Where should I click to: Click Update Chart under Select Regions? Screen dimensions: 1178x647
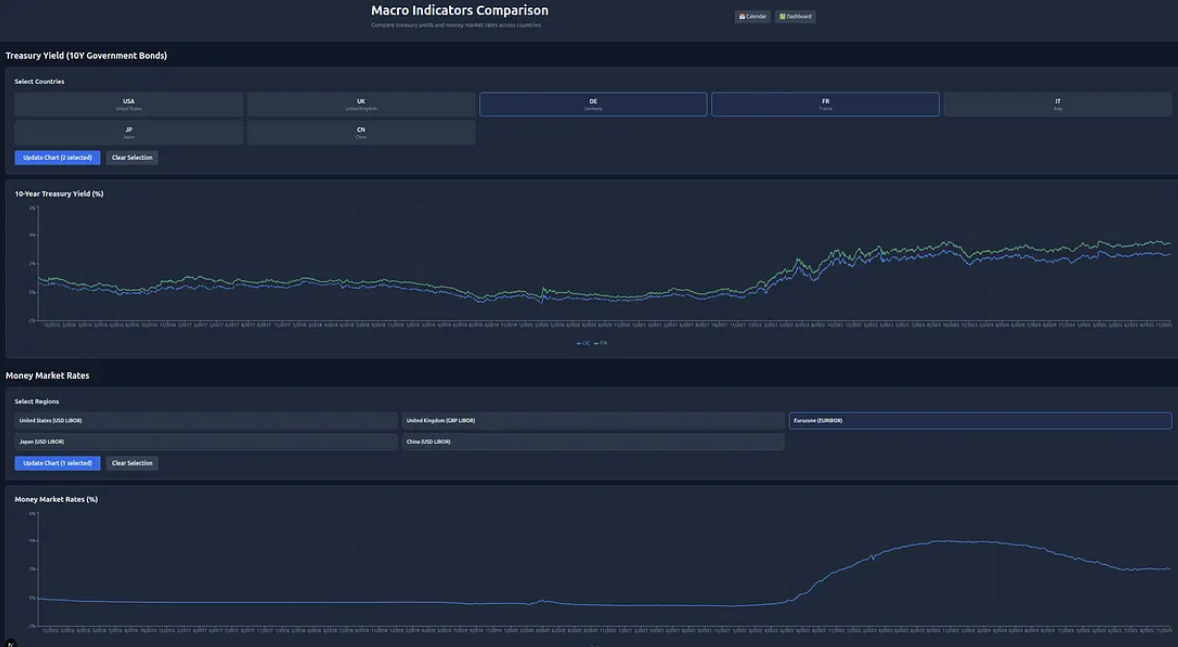point(56,463)
